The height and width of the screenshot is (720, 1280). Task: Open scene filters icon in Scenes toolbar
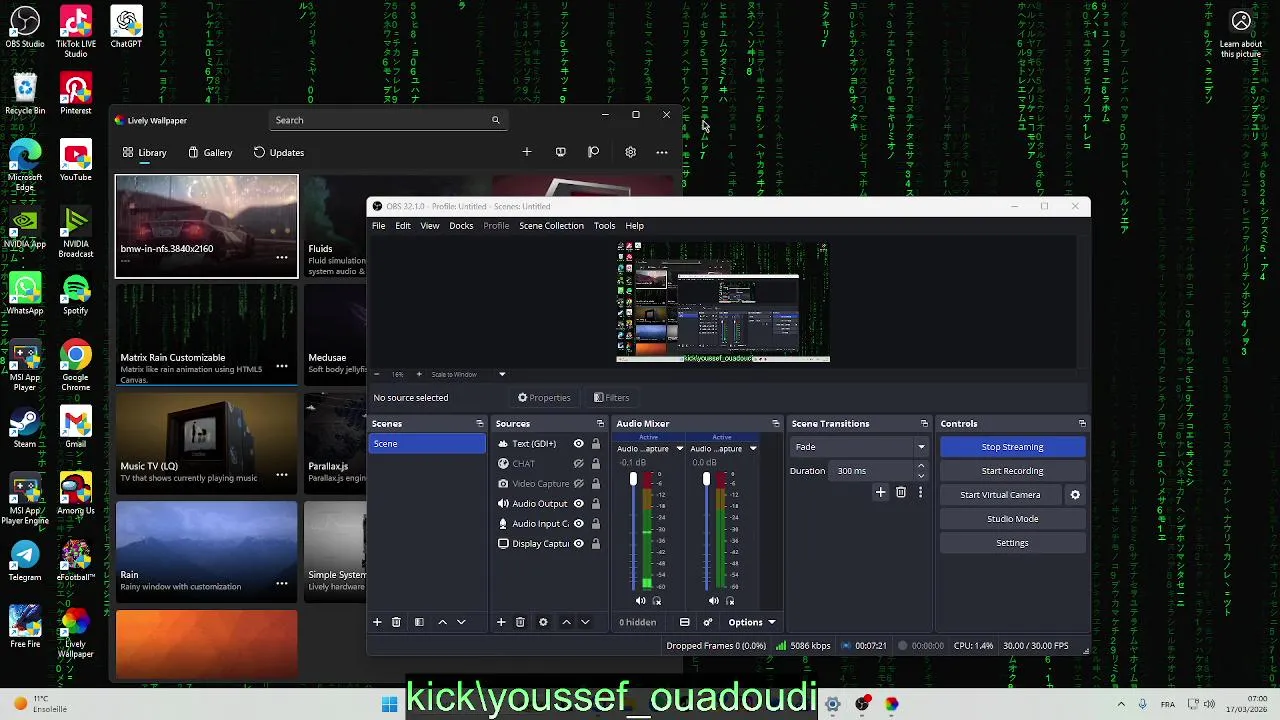click(419, 622)
